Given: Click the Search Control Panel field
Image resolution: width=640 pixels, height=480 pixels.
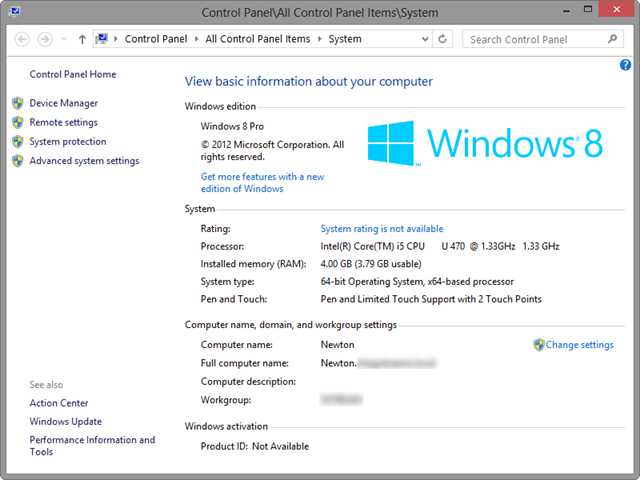Looking at the screenshot, I should (535, 39).
